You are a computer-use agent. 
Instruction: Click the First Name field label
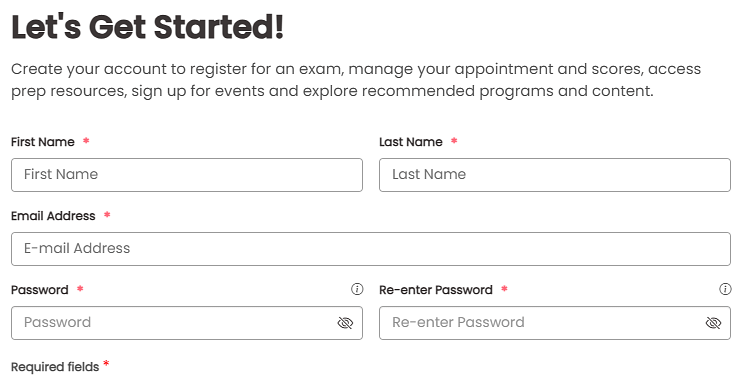[x=43, y=142]
